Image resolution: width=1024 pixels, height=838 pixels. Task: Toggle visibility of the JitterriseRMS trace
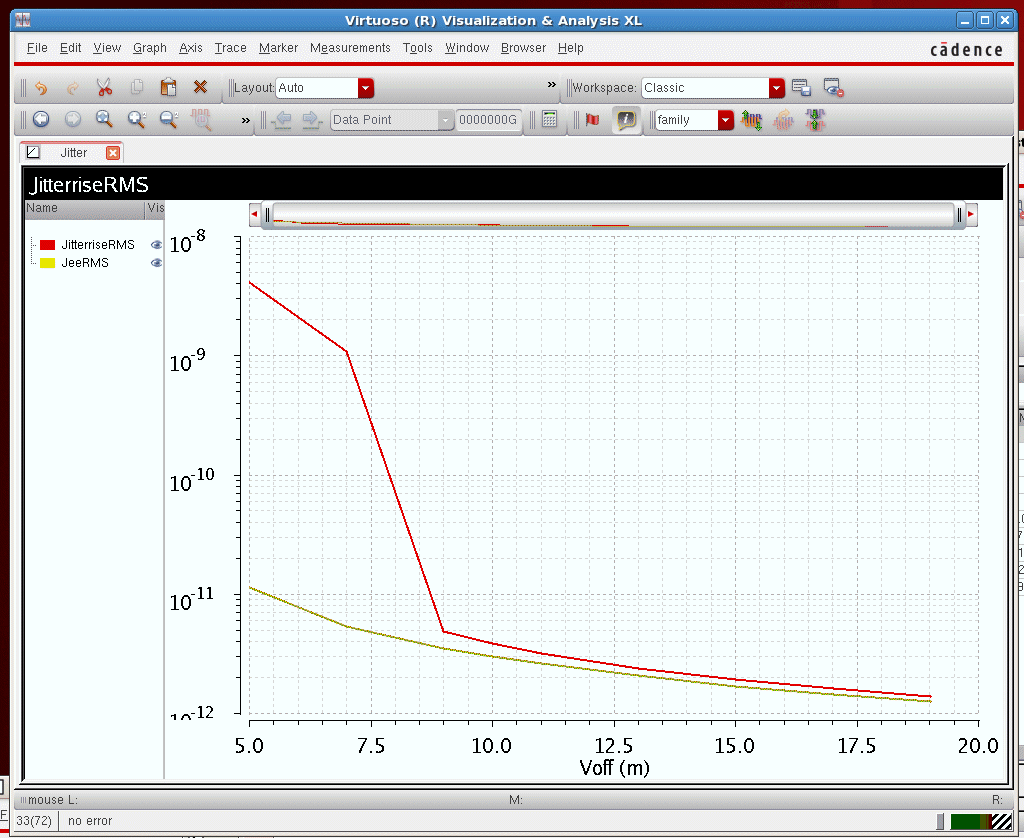click(156, 244)
